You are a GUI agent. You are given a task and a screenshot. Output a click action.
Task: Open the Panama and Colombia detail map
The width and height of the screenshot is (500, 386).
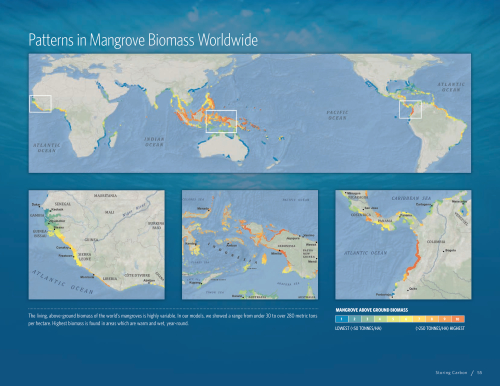coord(403,245)
